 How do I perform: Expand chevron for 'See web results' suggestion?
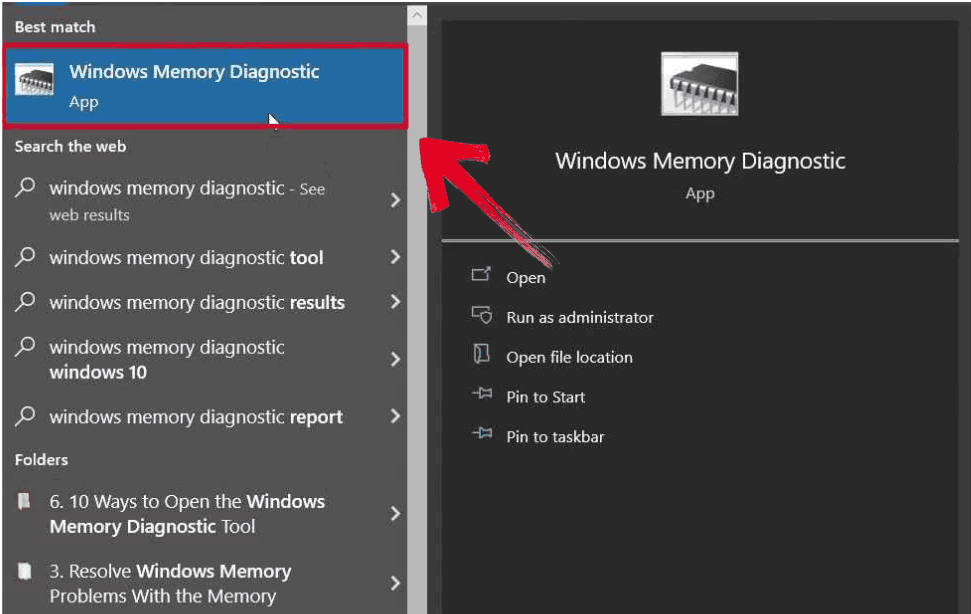tap(395, 200)
